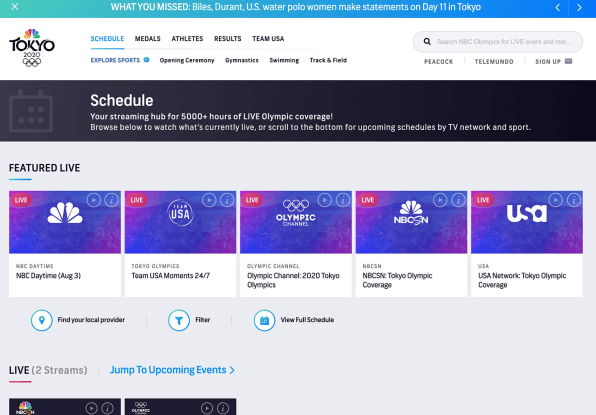
Task: Expand the Explore Sports menu
Action: click(120, 60)
